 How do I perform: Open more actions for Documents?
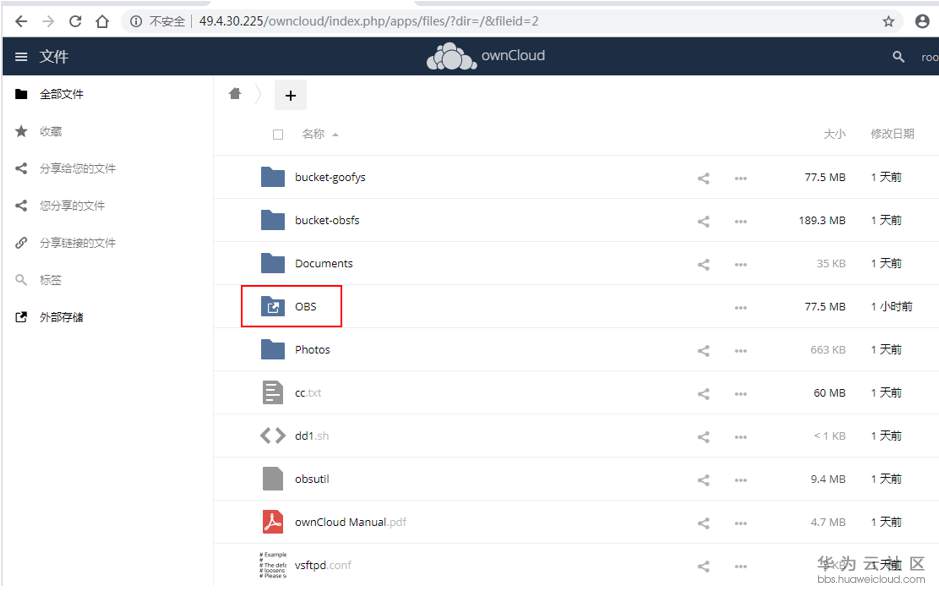(741, 264)
